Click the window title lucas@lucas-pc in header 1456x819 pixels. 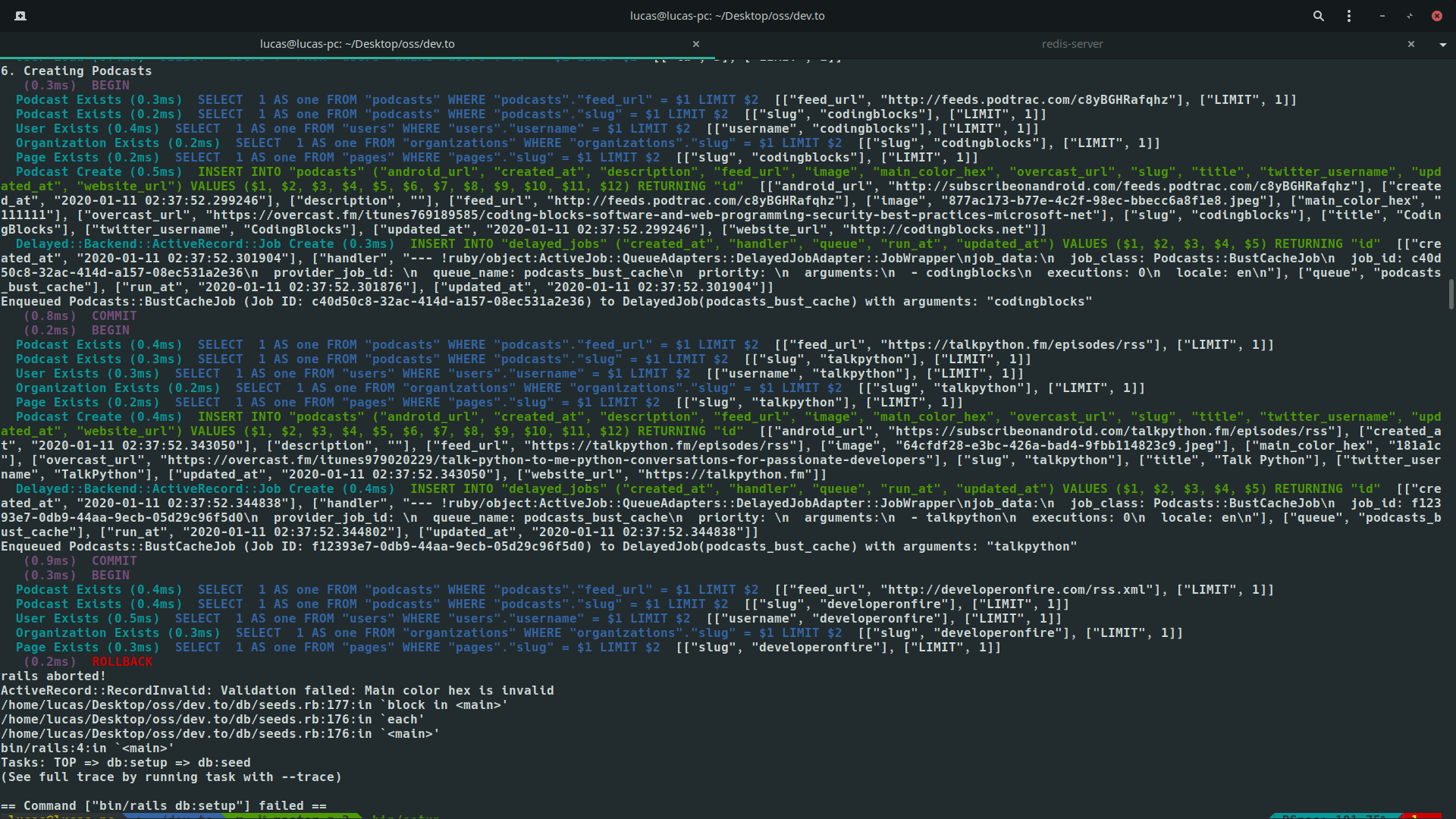(726, 16)
